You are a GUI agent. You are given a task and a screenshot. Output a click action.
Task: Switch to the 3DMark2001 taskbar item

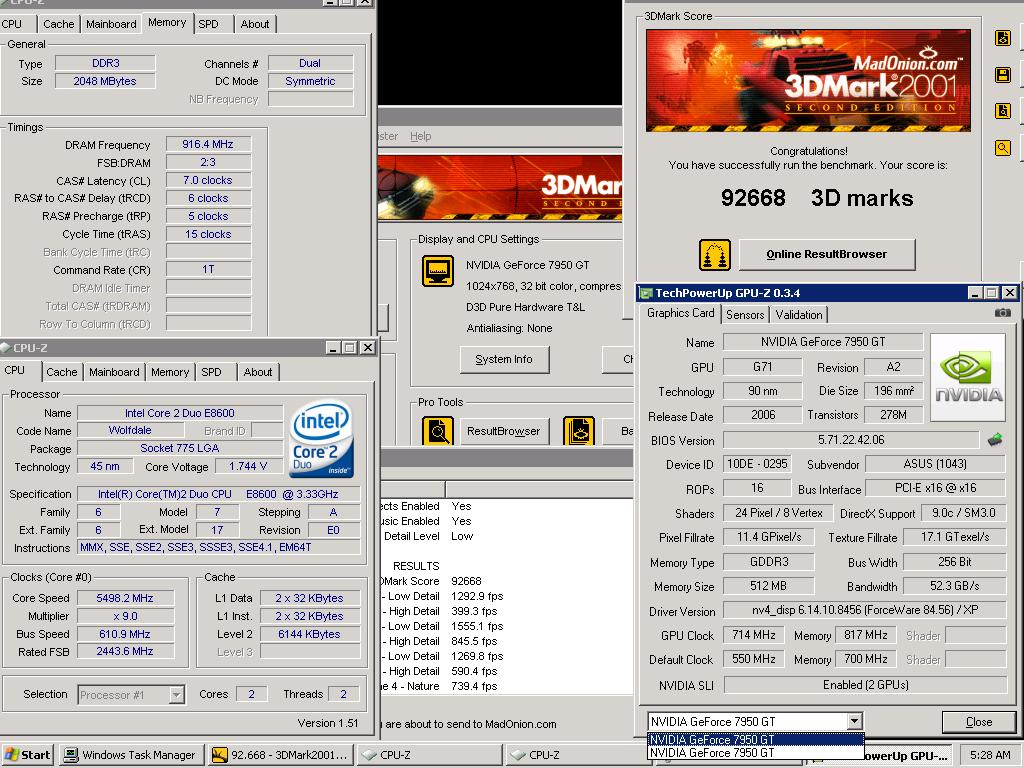pos(281,755)
